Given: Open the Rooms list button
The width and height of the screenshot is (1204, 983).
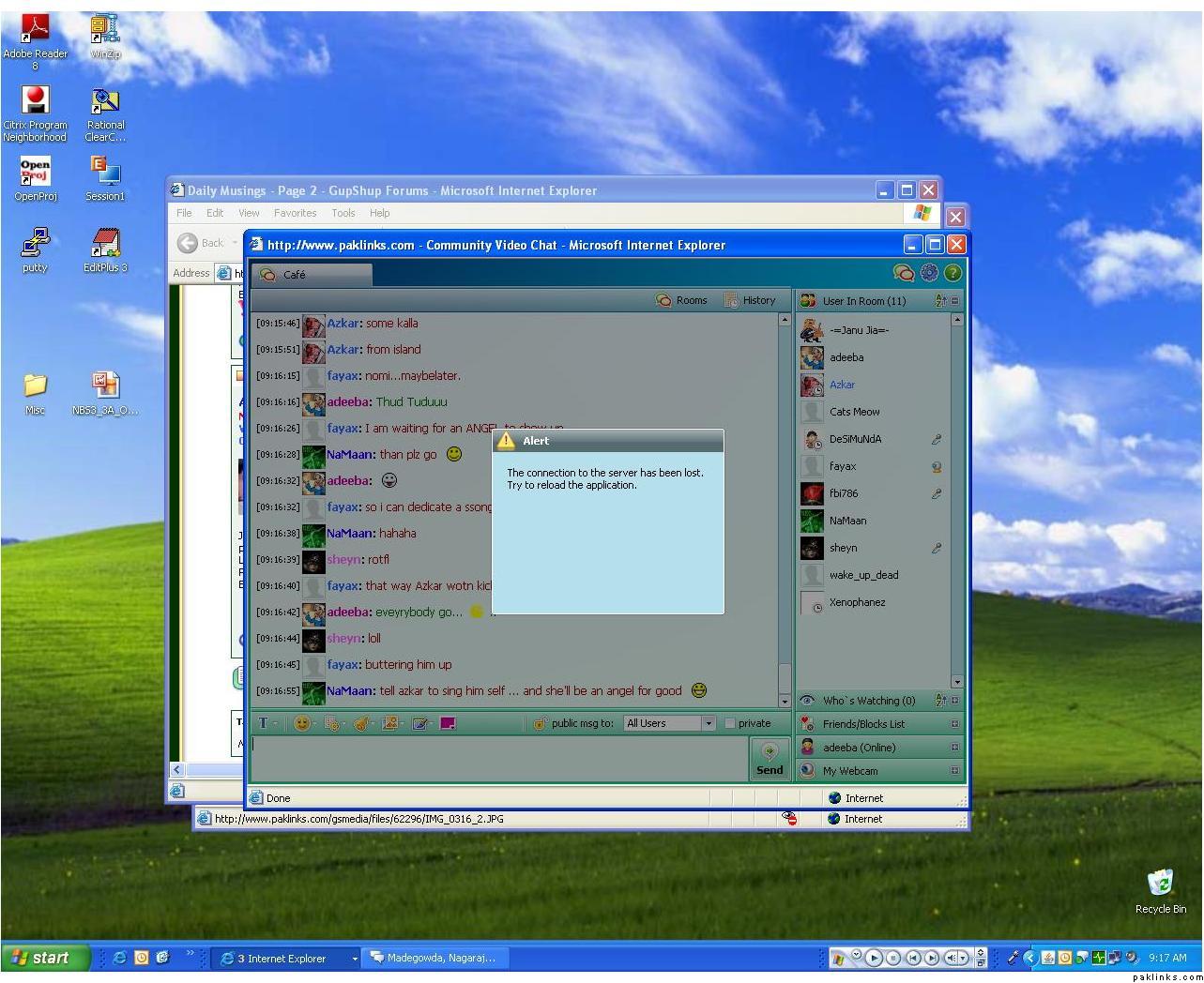Looking at the screenshot, I should coord(682,300).
